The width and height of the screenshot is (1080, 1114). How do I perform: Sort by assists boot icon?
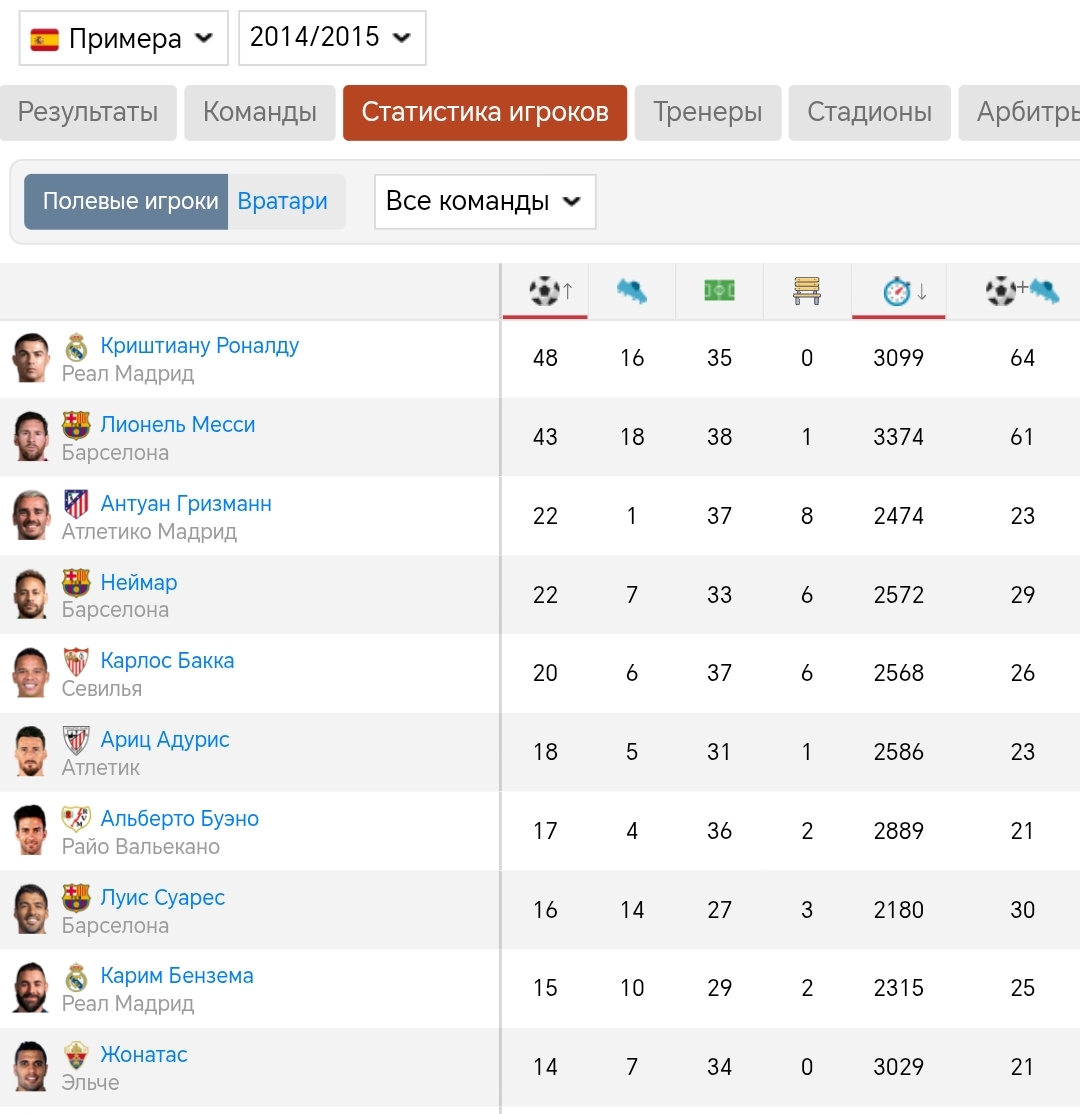point(632,291)
